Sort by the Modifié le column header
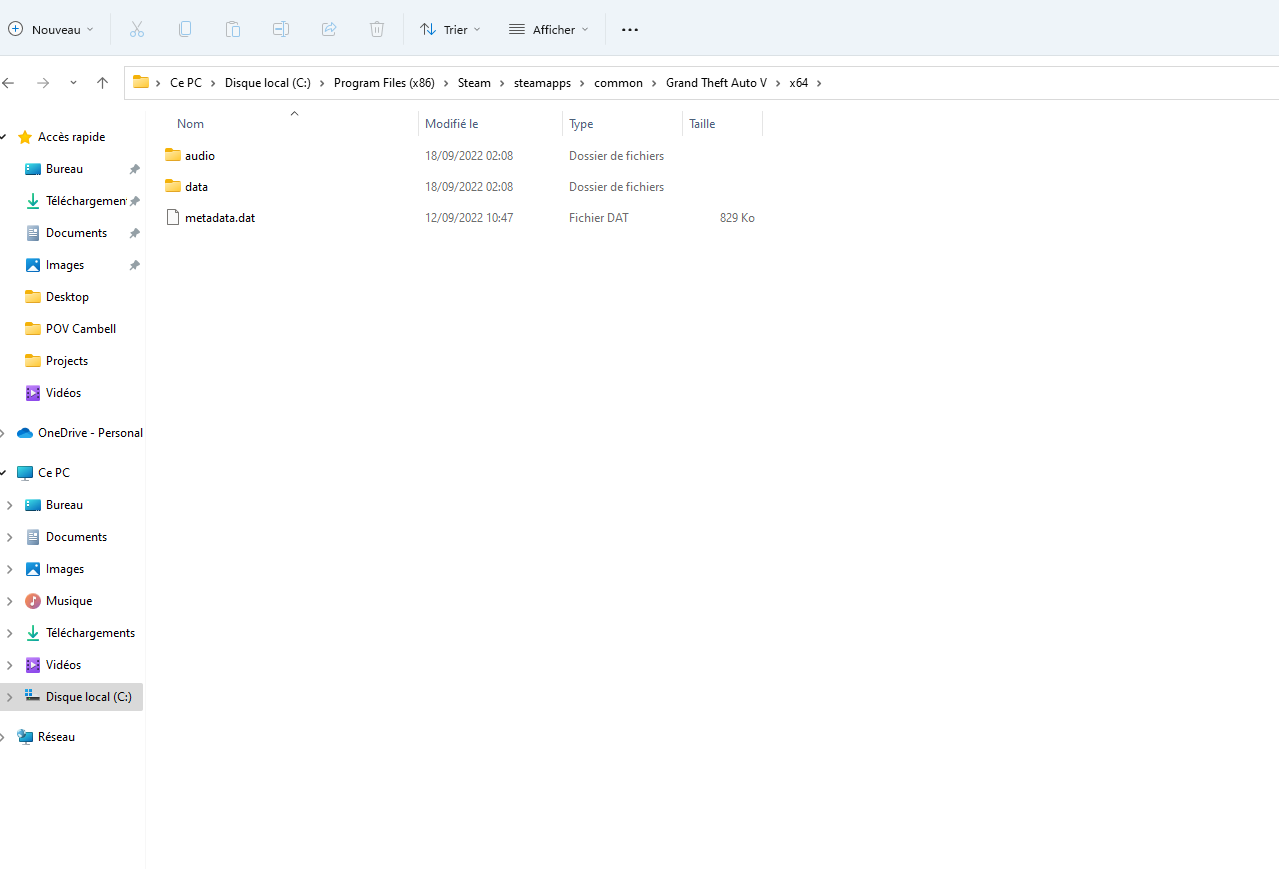Viewport: 1279px width, 869px height. [451, 124]
